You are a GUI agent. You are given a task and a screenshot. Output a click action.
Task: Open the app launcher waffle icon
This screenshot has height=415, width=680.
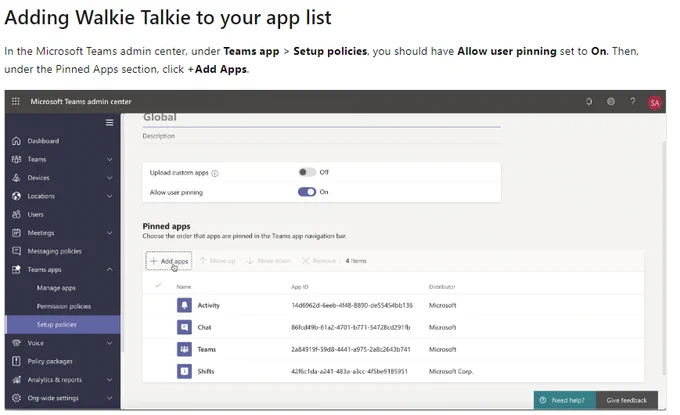[x=16, y=101]
